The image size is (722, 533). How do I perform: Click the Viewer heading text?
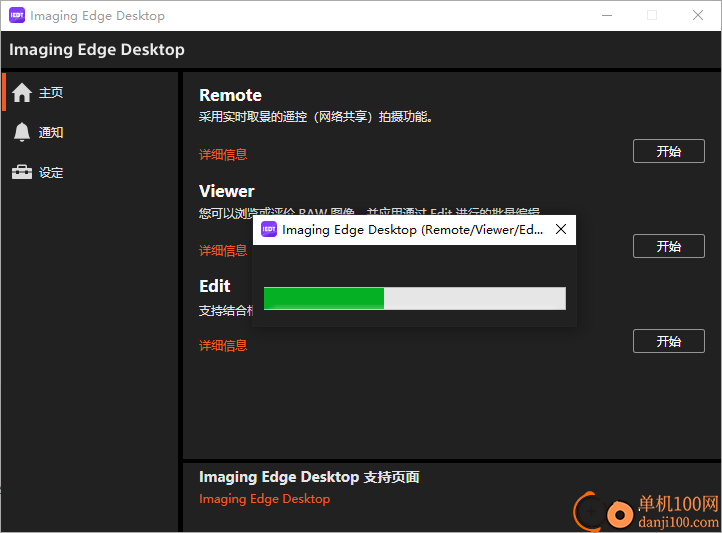227,191
